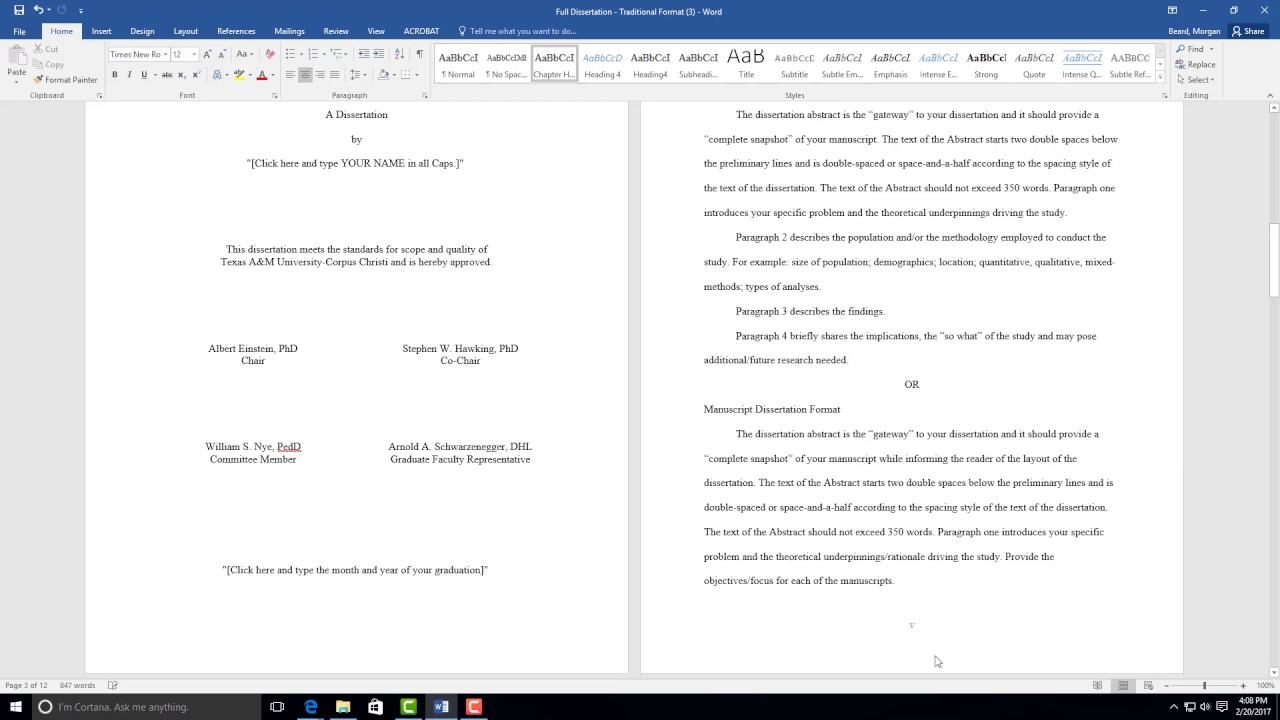
Task: Open the Font dialog launcher
Action: pos(275,96)
